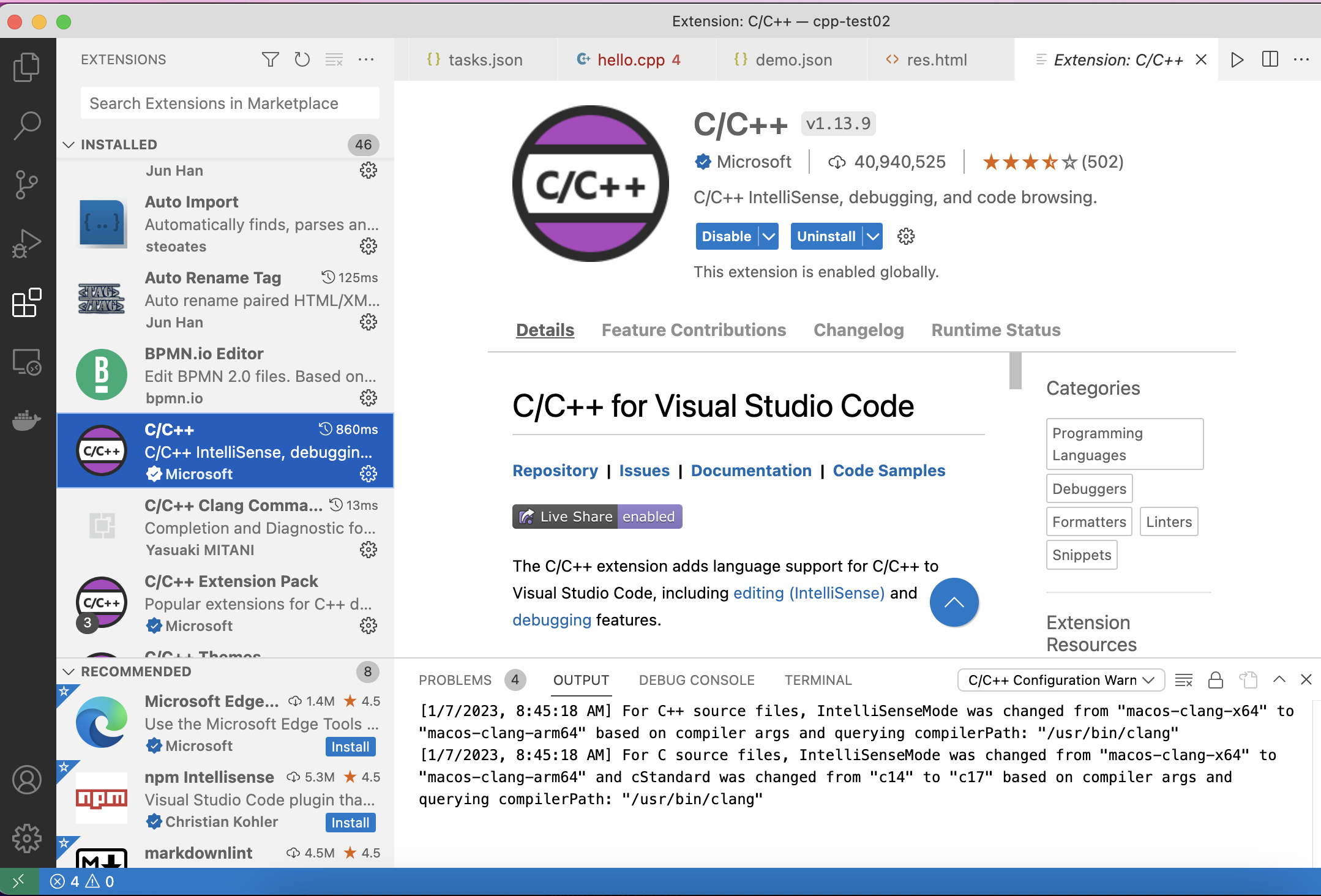Click the extension Marketplace search field
Image resolution: width=1321 pixels, height=896 pixels.
tap(229, 103)
